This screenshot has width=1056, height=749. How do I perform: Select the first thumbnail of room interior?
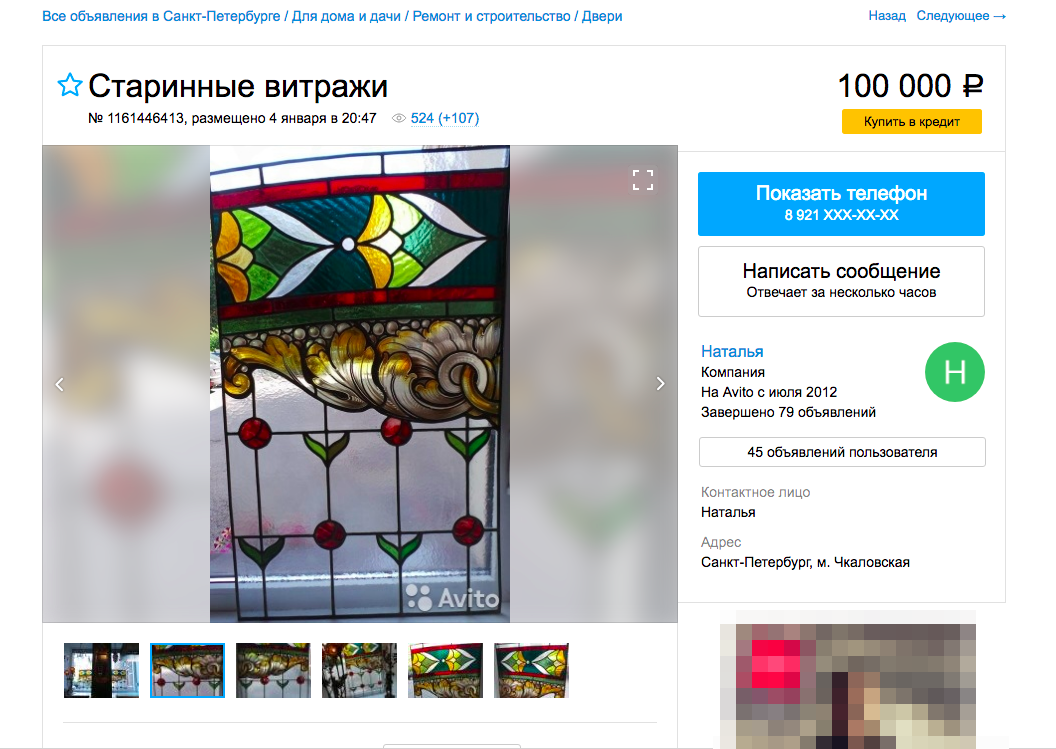[x=102, y=670]
